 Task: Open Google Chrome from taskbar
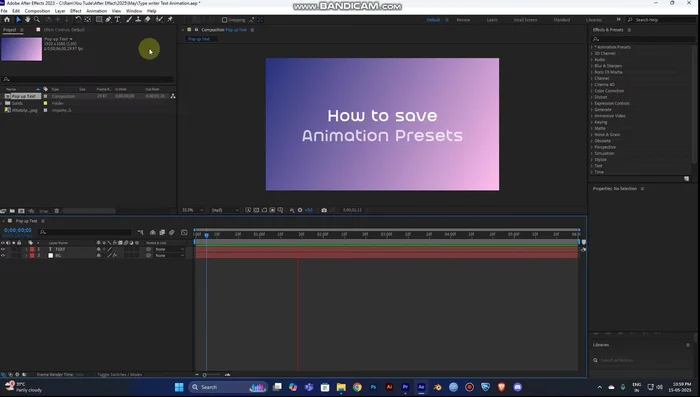point(357,387)
